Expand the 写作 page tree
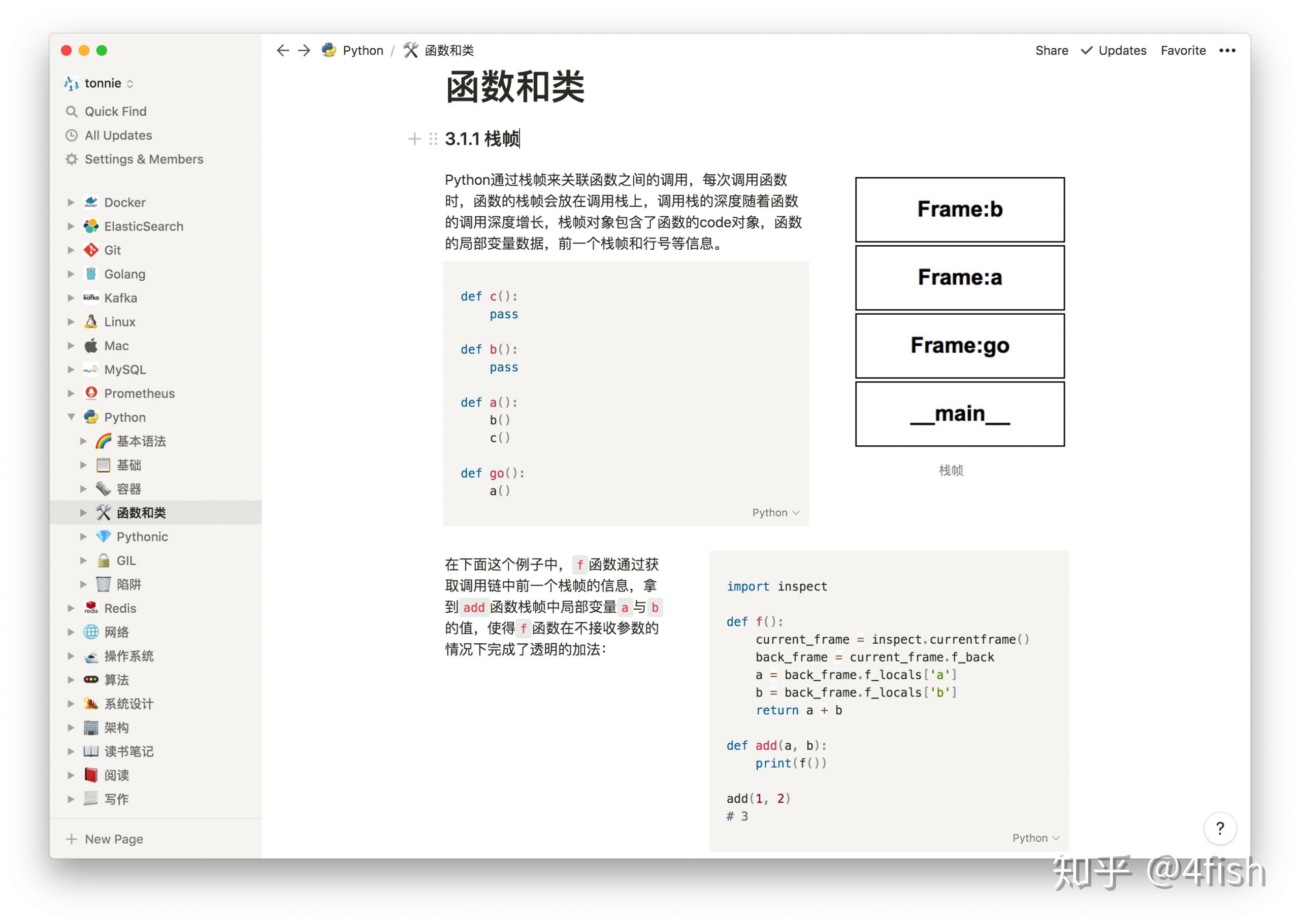 [71, 800]
